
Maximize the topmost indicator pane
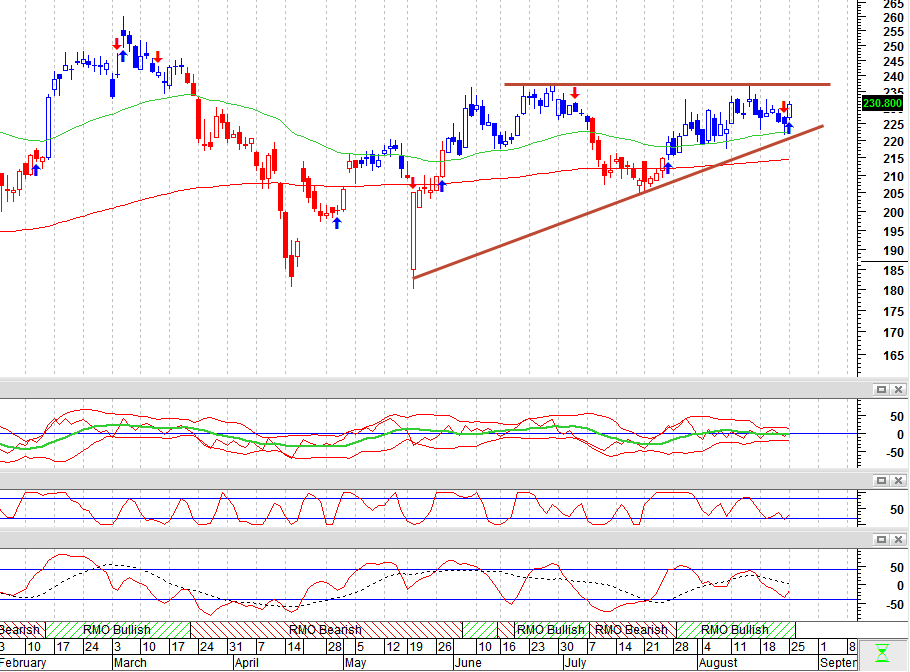point(881,389)
